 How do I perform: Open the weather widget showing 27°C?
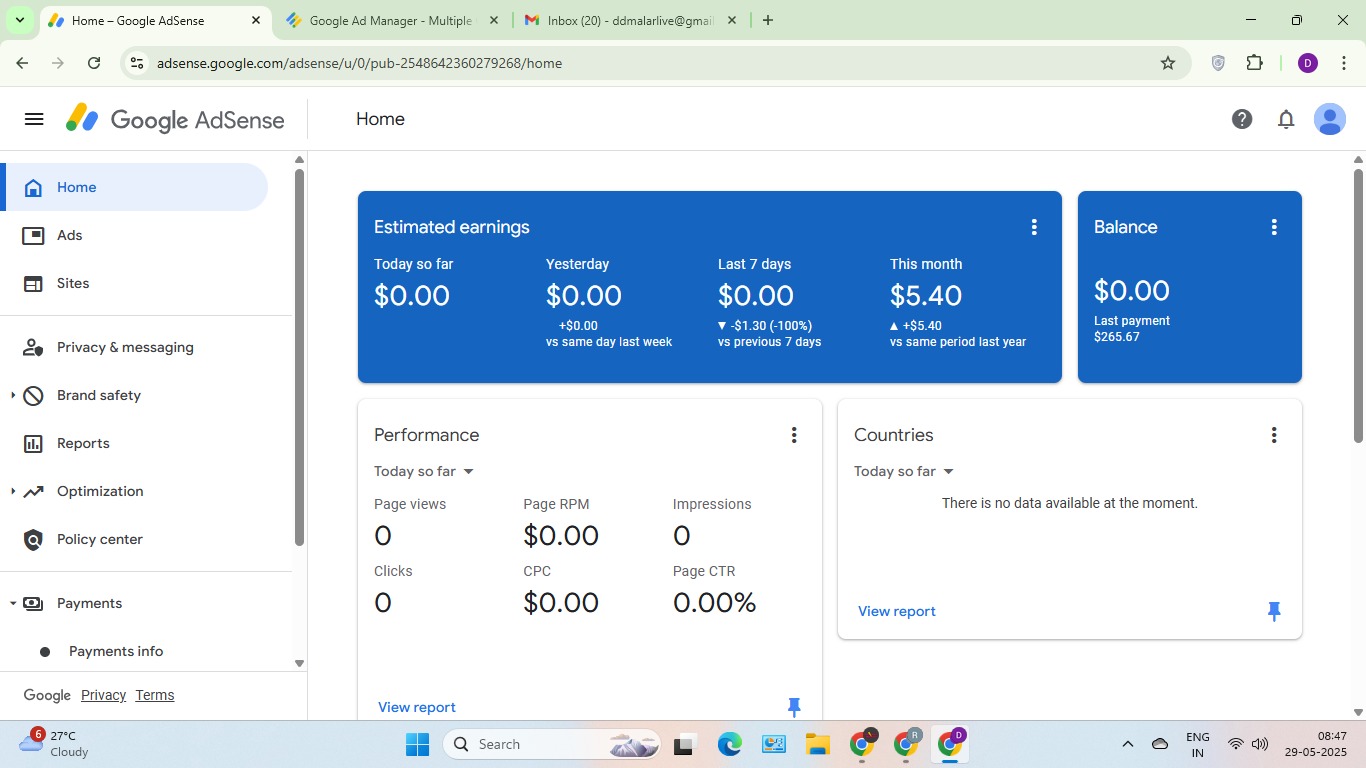[x=55, y=743]
